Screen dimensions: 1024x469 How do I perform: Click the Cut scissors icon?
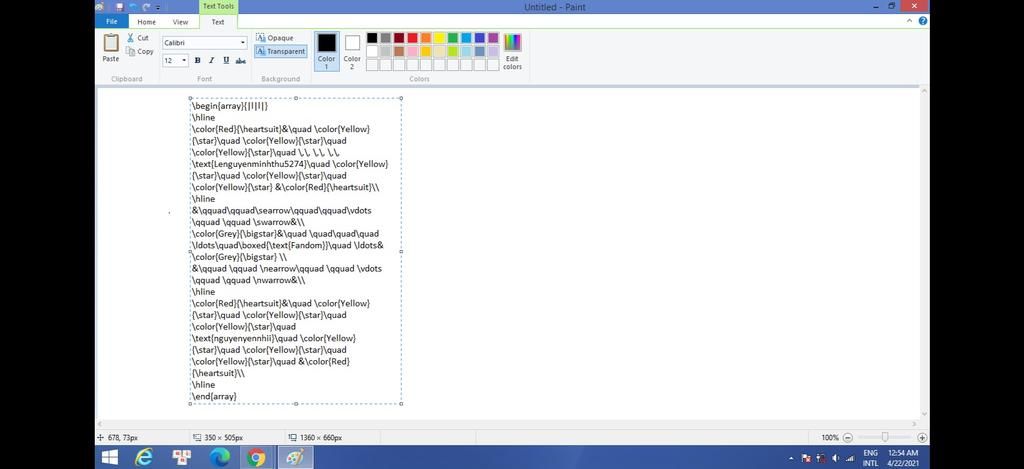tap(131, 38)
